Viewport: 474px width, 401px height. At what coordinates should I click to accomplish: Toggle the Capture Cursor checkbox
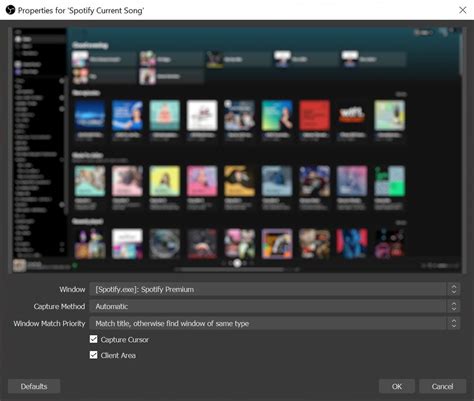tap(94, 339)
